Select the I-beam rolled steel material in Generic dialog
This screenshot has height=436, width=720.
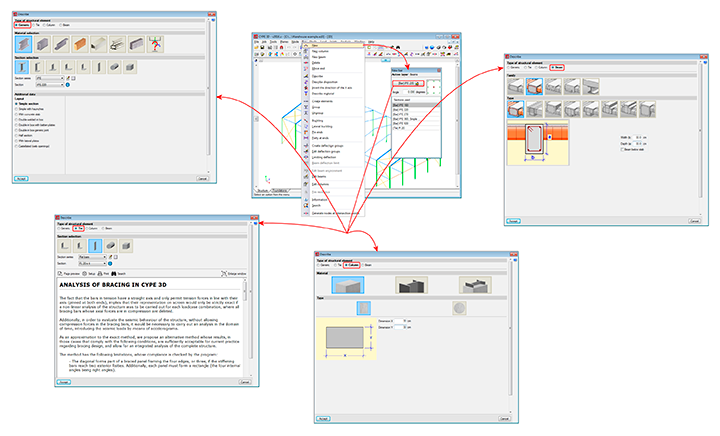23,44
